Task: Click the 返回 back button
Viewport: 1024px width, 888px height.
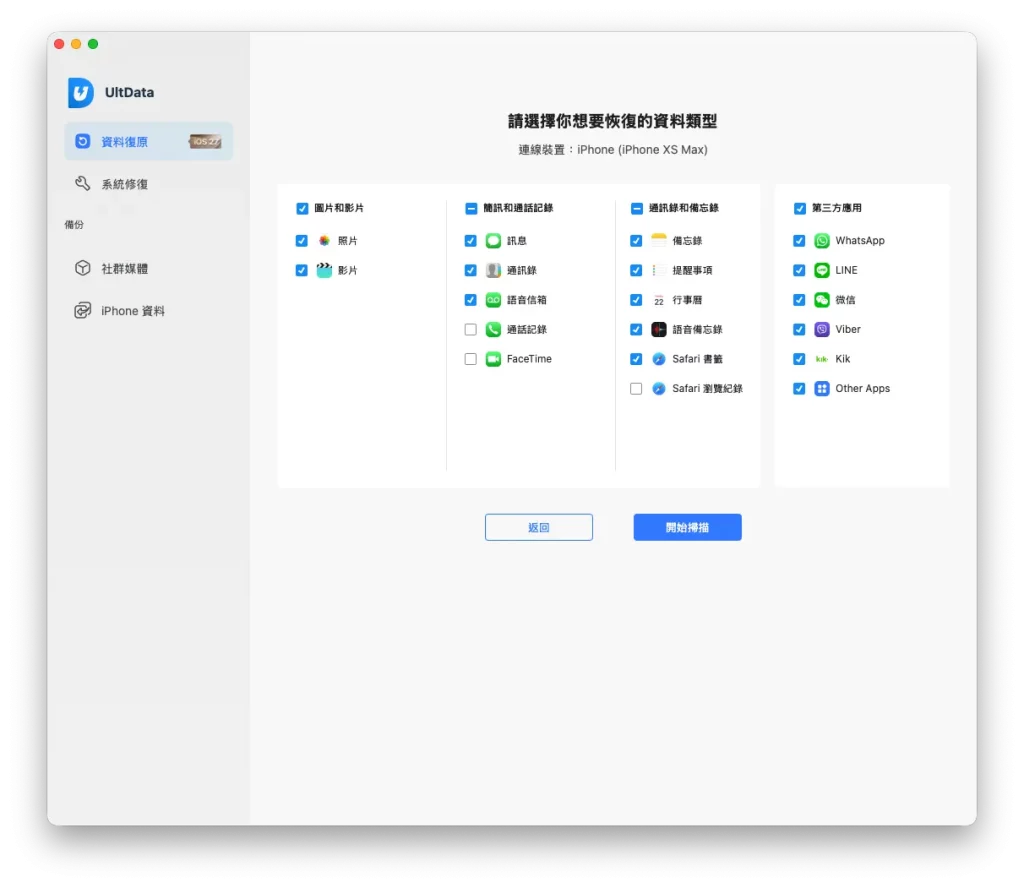Action: coord(539,528)
